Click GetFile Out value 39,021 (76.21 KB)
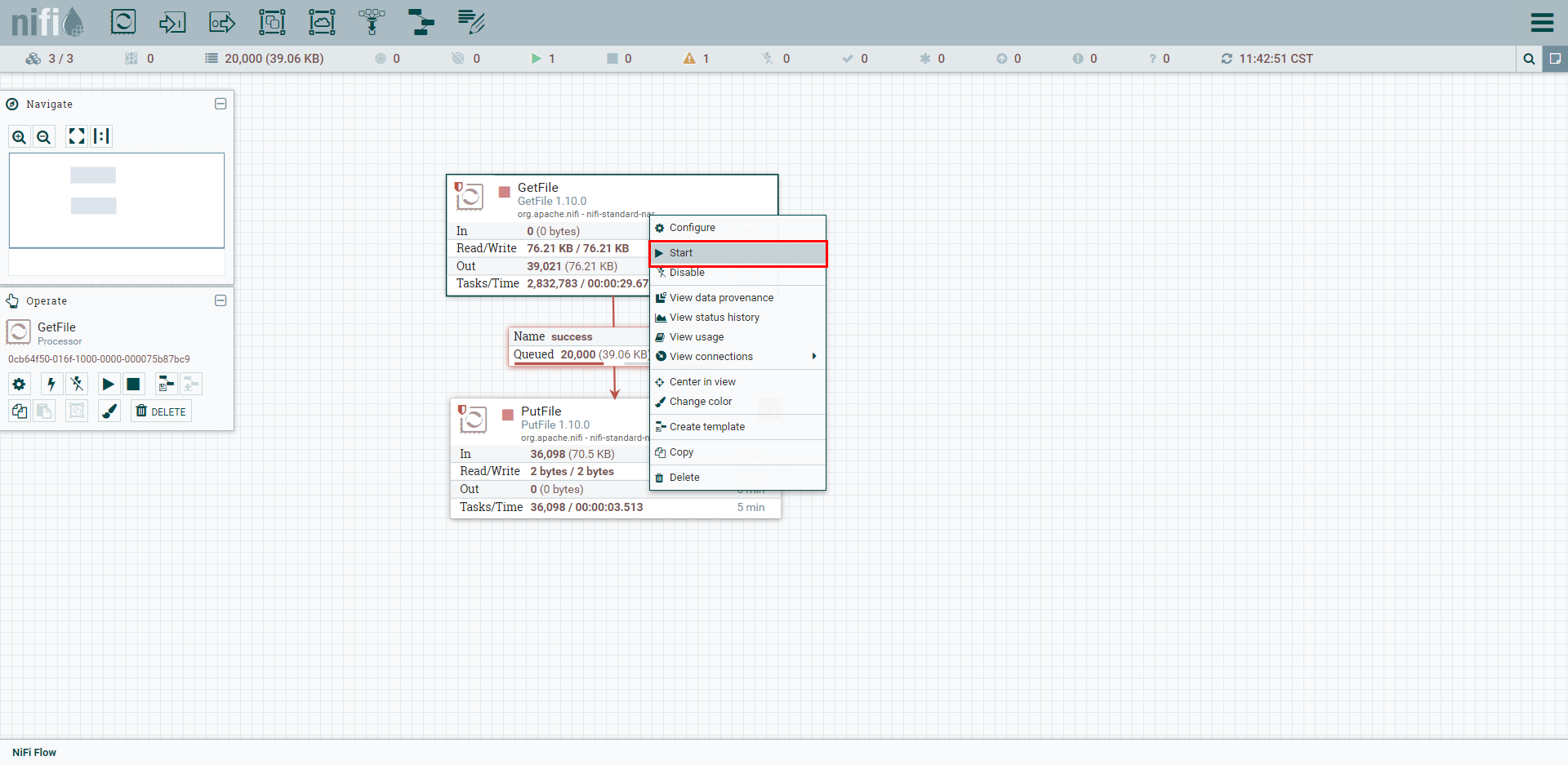 point(572,266)
